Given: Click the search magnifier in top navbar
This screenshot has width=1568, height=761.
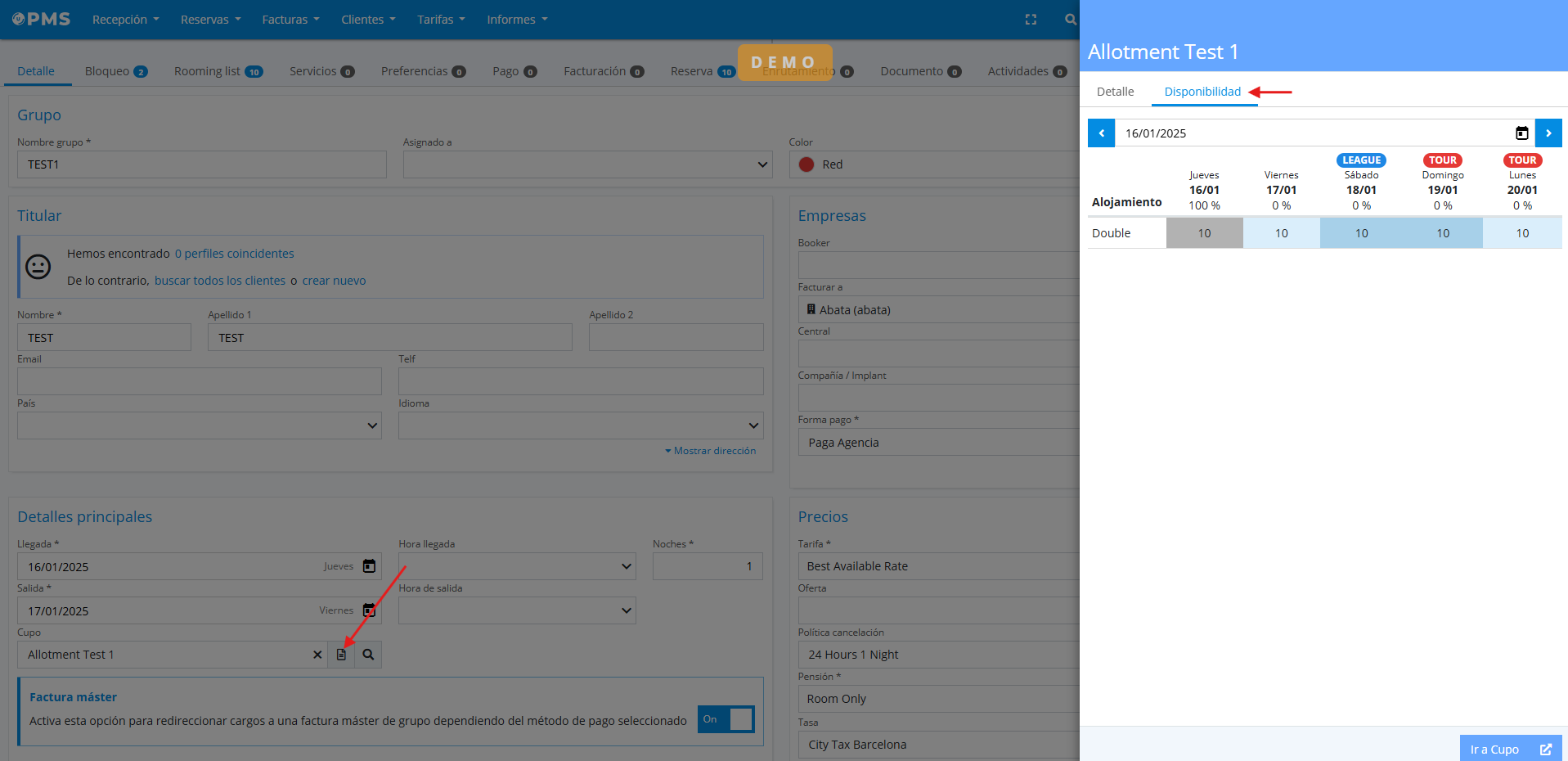Looking at the screenshot, I should tap(1070, 20).
